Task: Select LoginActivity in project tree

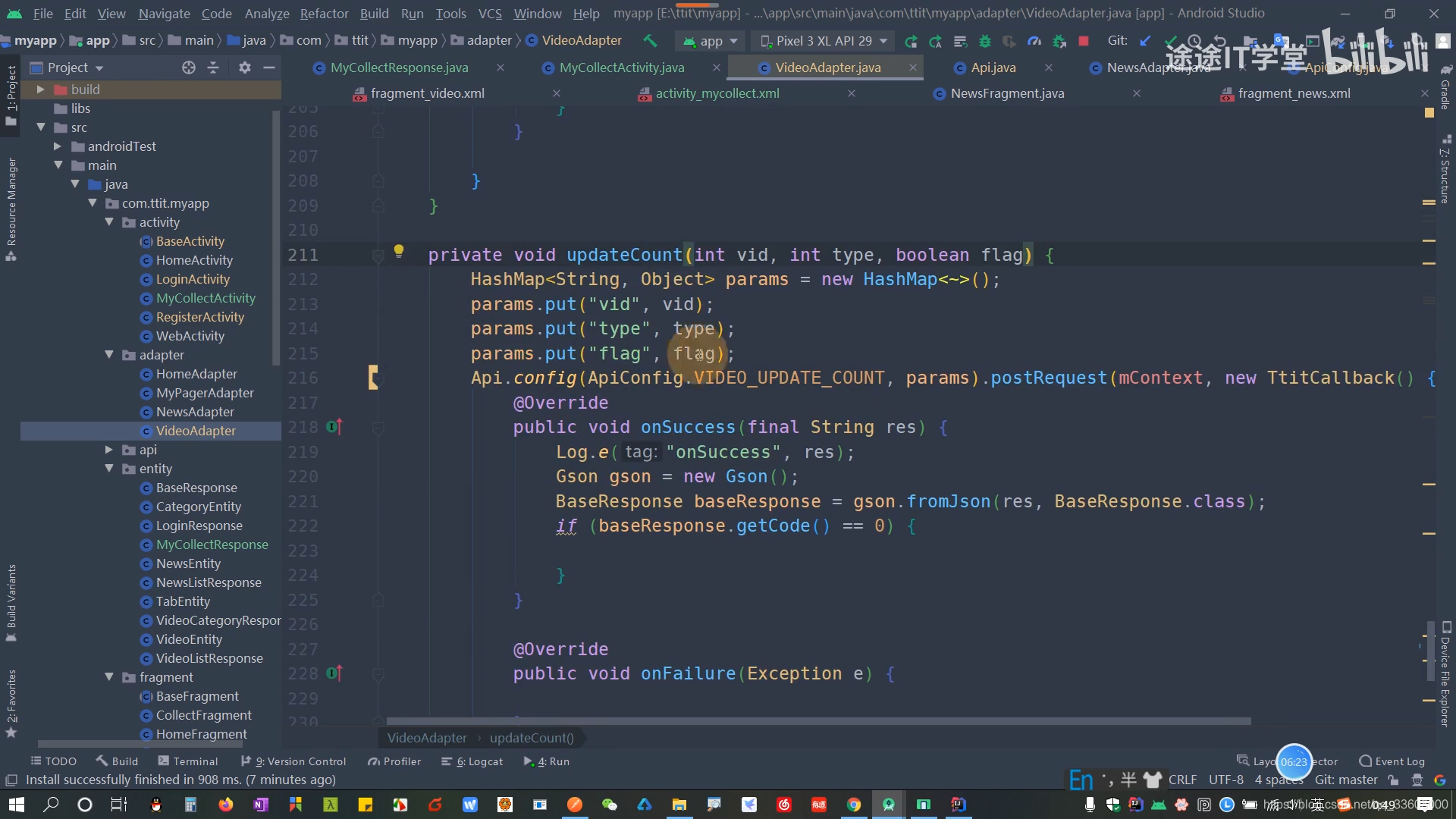Action: point(193,279)
